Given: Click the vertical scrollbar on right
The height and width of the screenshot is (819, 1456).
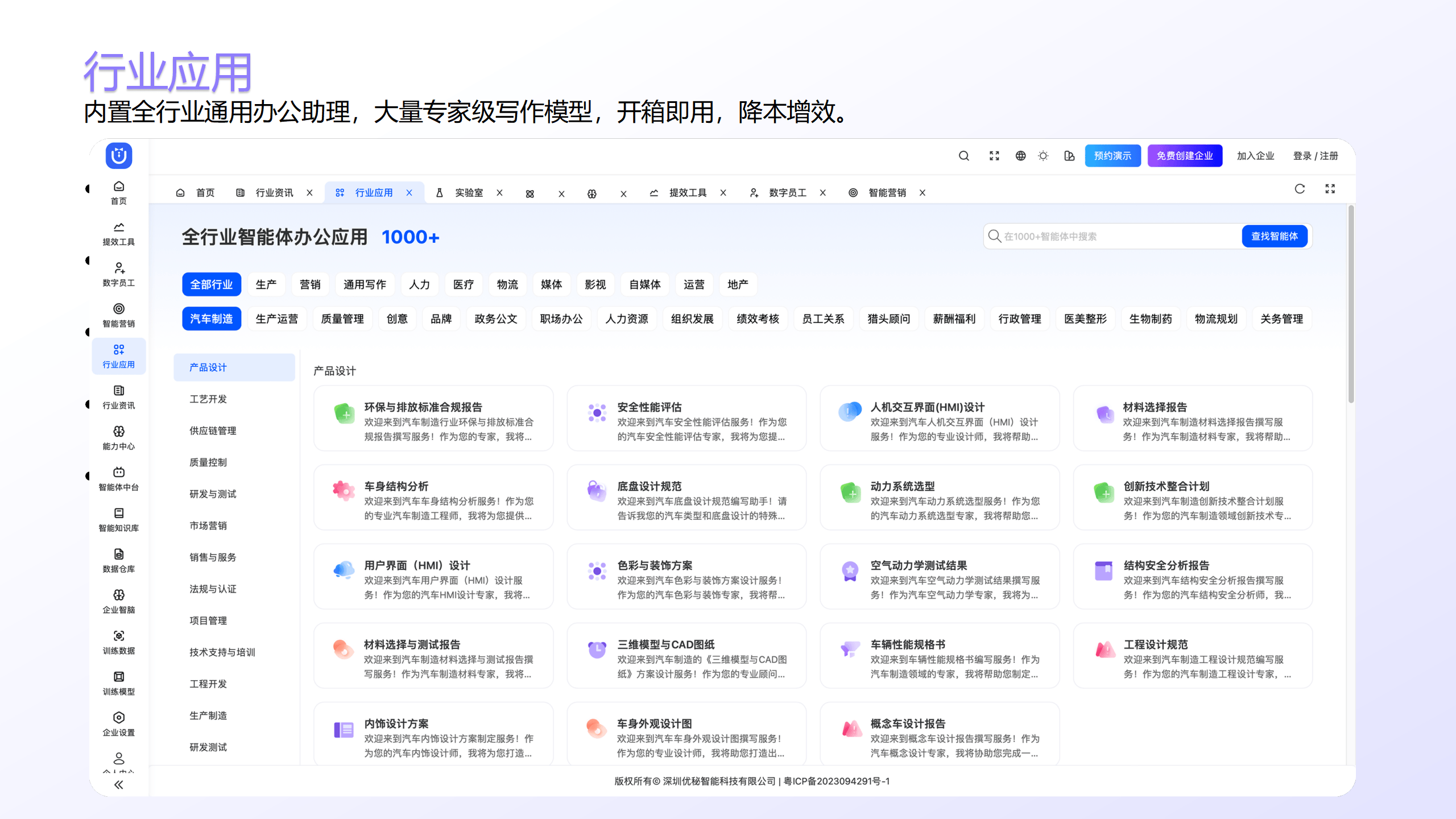Looking at the screenshot, I should pos(1351,304).
